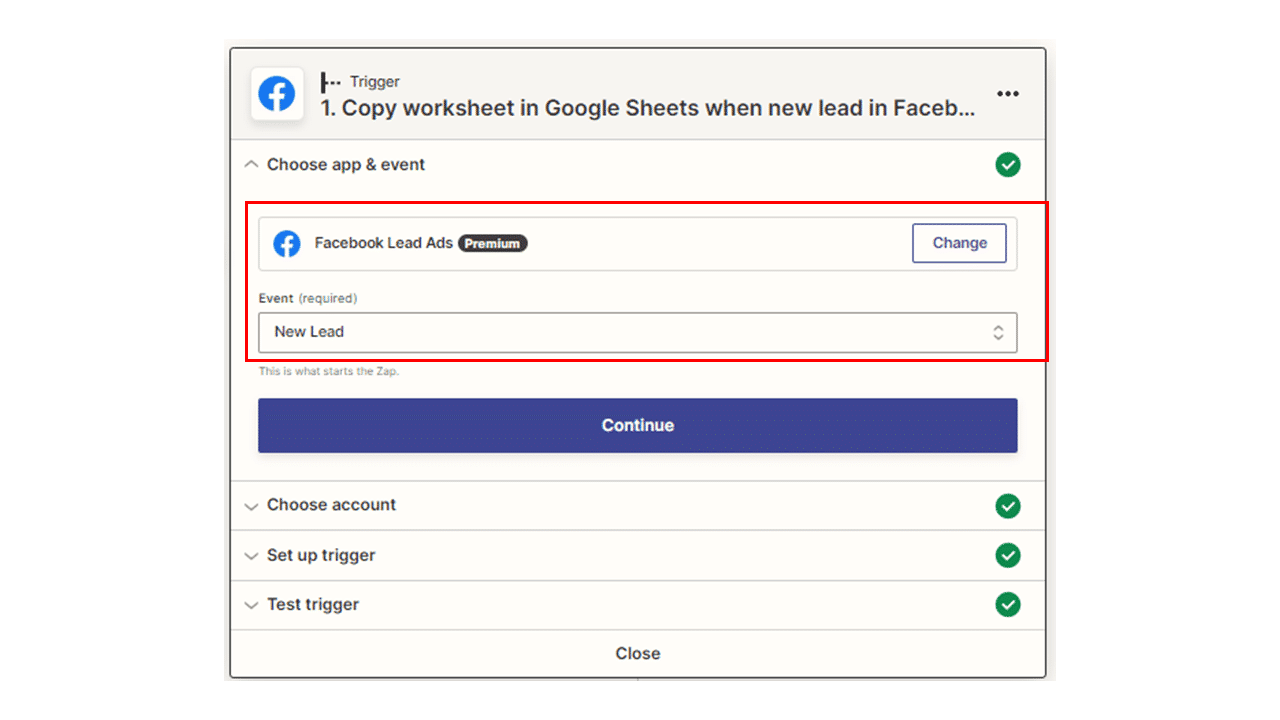Click the "This is what starts the Zap." hint text

[x=329, y=371]
